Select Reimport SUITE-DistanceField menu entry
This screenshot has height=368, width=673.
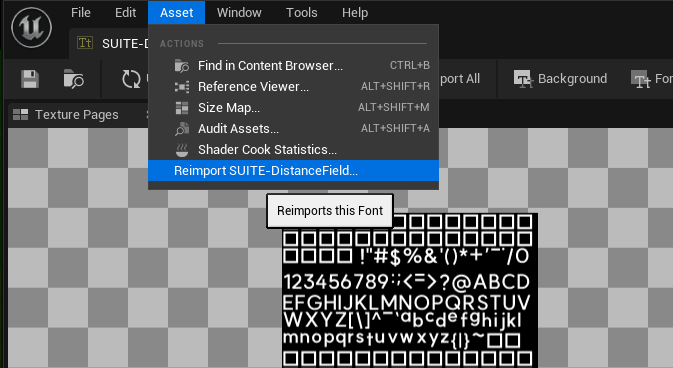(x=294, y=171)
